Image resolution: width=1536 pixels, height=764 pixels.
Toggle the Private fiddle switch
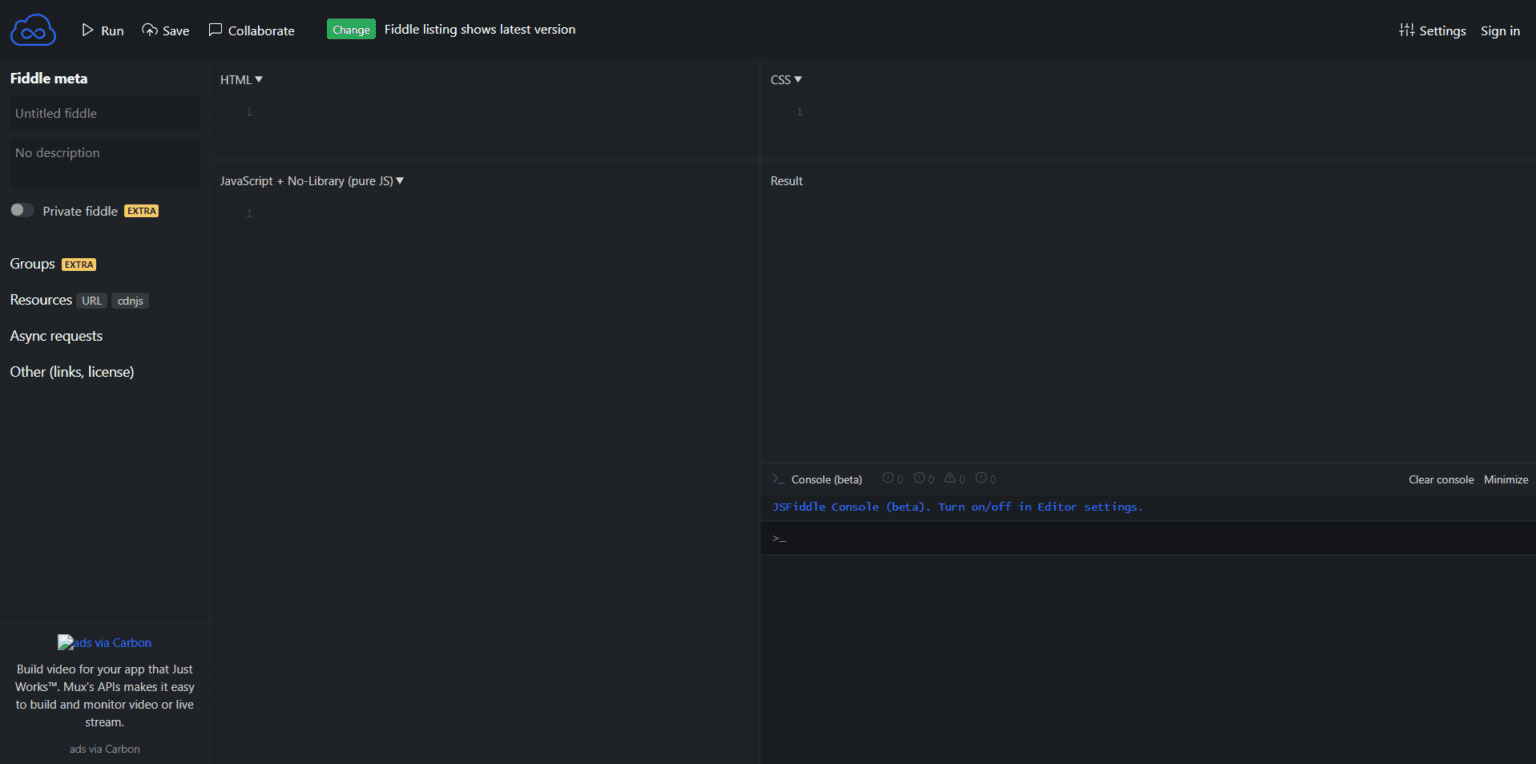[22, 210]
